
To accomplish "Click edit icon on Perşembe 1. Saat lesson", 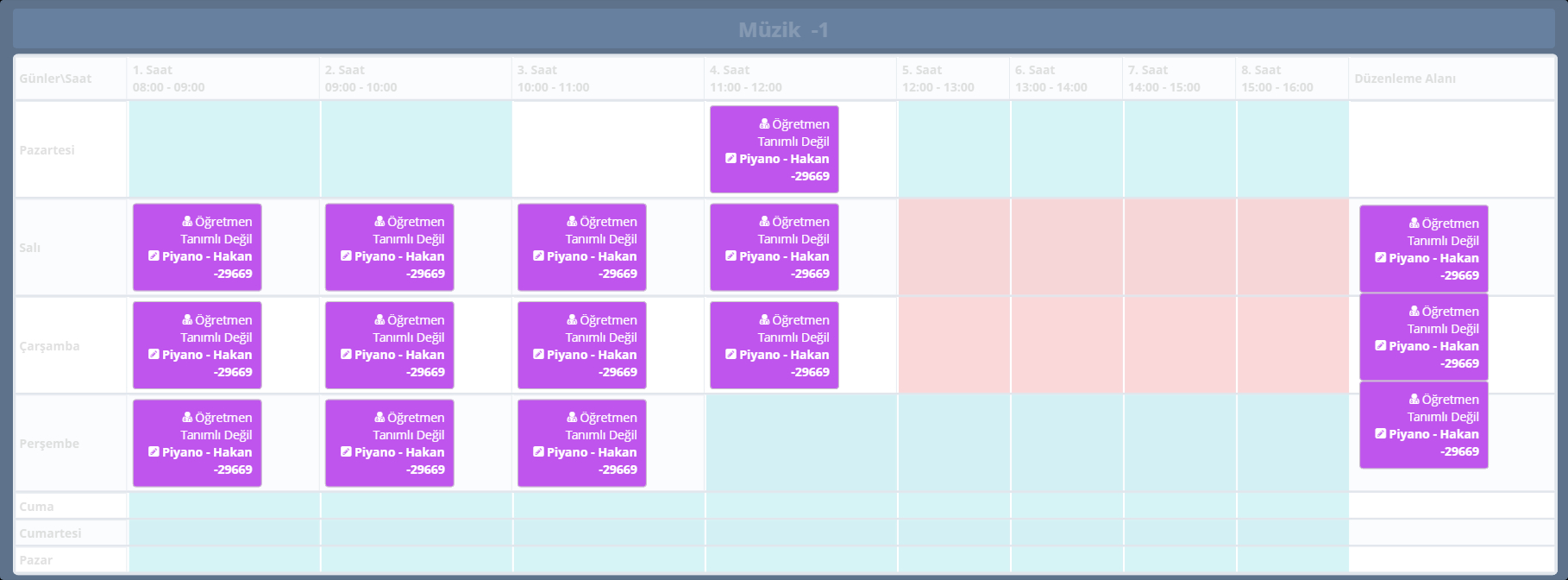I will pos(154,452).
